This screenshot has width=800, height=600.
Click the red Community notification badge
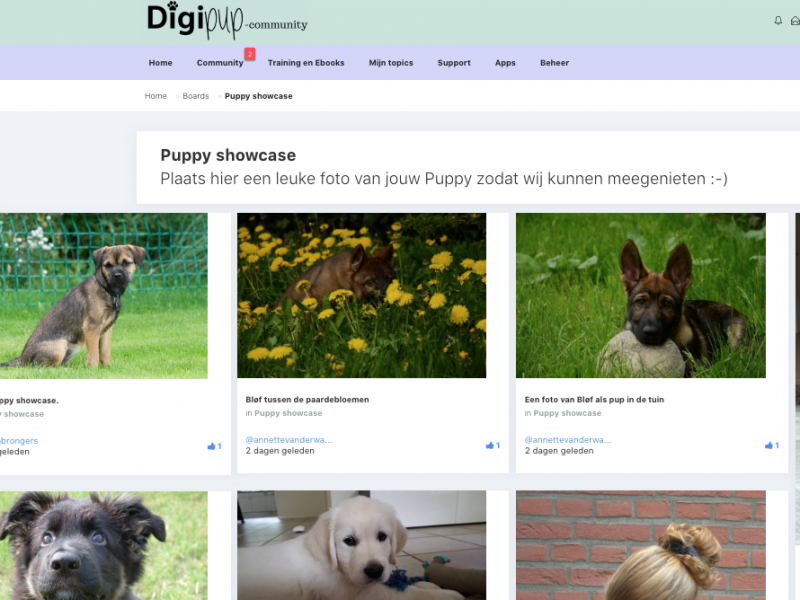coord(250,54)
